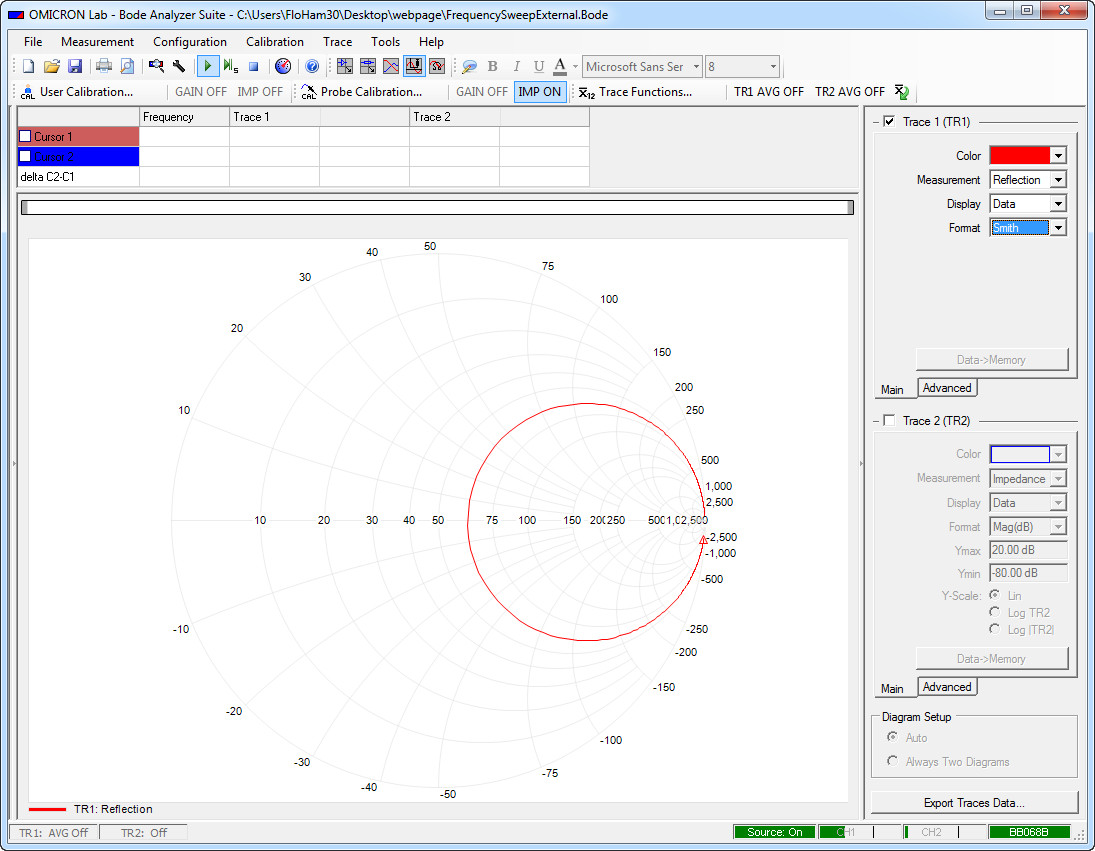Image resolution: width=1095 pixels, height=851 pixels.
Task: Open Trace 1 Color dropdown
Action: pos(1059,156)
